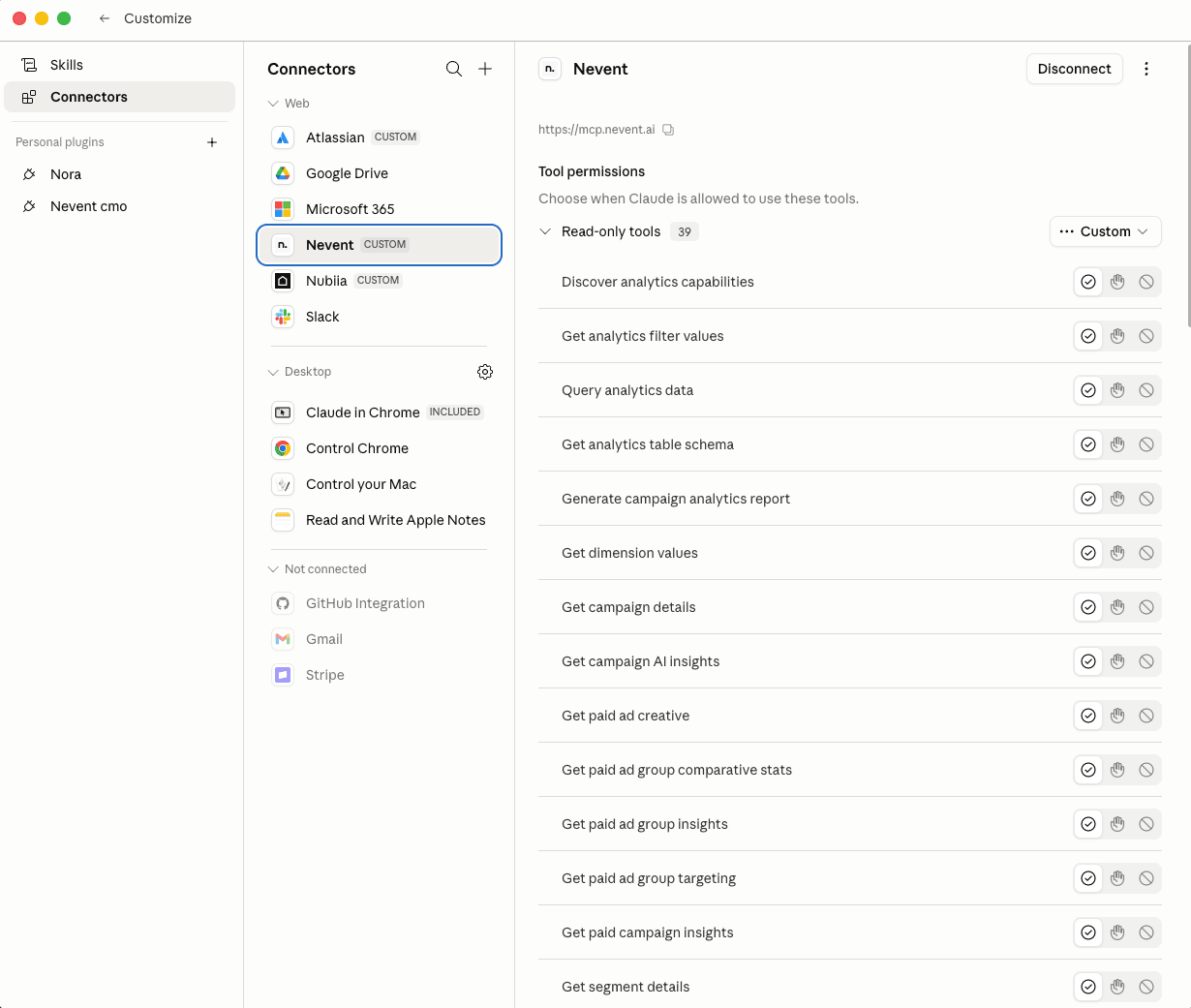Open the Custom permissions dropdown
Image resolution: width=1191 pixels, height=1008 pixels.
click(x=1105, y=231)
